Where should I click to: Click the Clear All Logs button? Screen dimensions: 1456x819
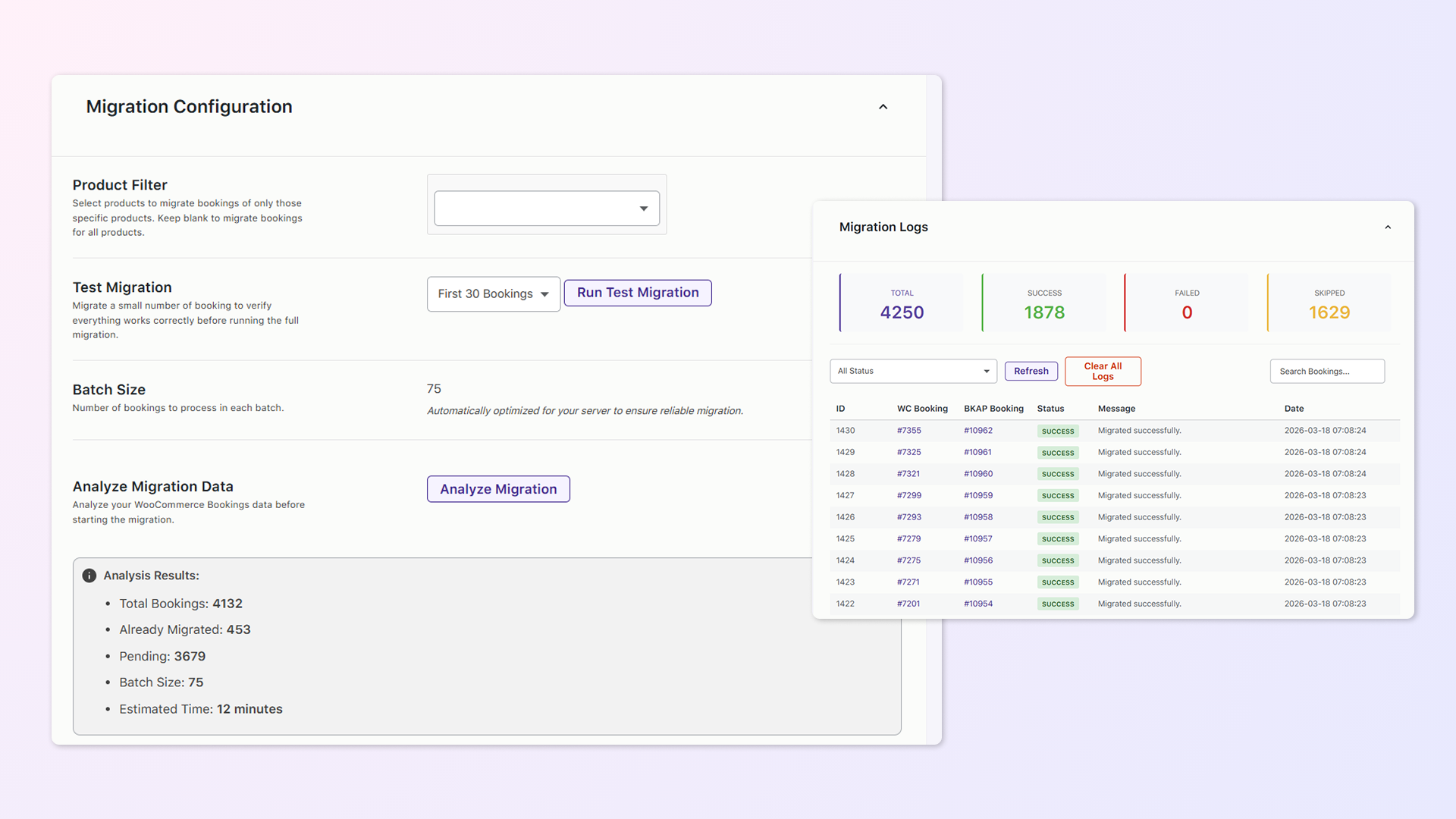(1103, 371)
